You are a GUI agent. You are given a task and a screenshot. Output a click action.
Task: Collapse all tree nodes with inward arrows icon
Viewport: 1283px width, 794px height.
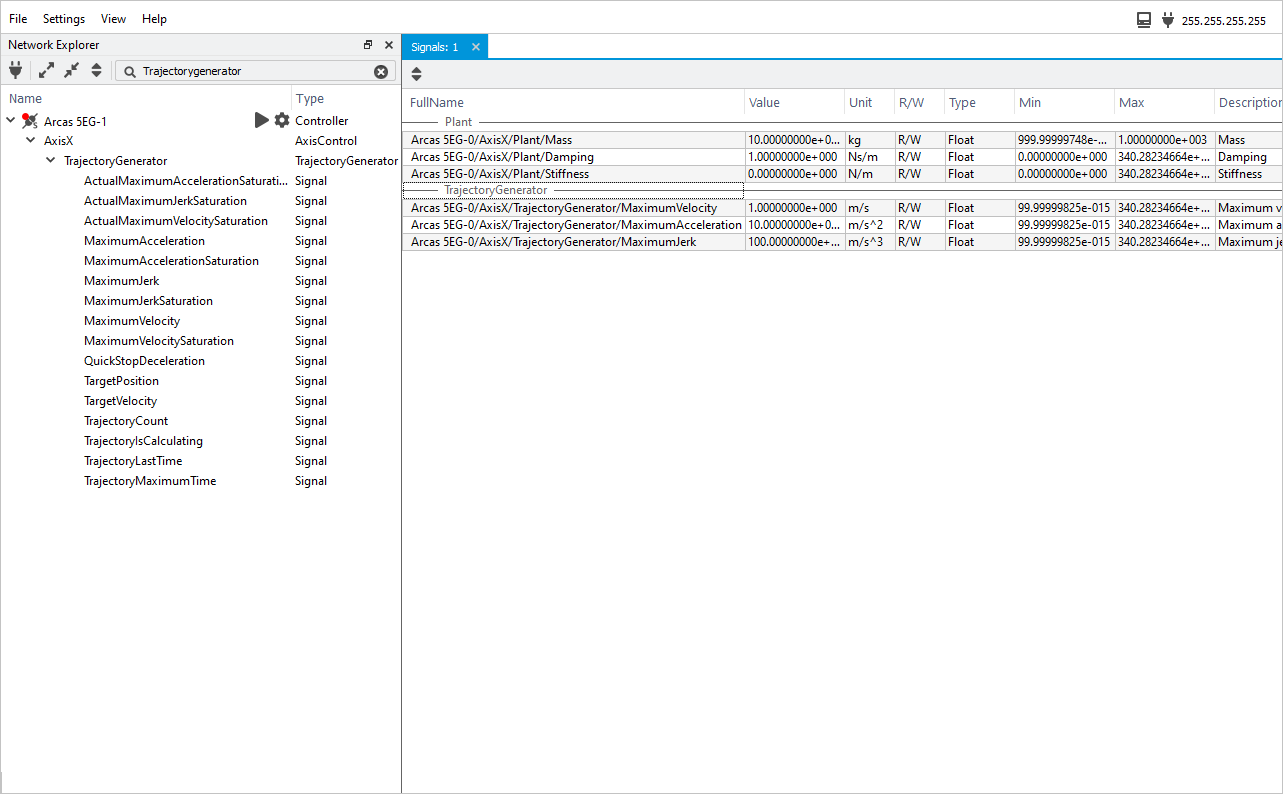click(71, 71)
